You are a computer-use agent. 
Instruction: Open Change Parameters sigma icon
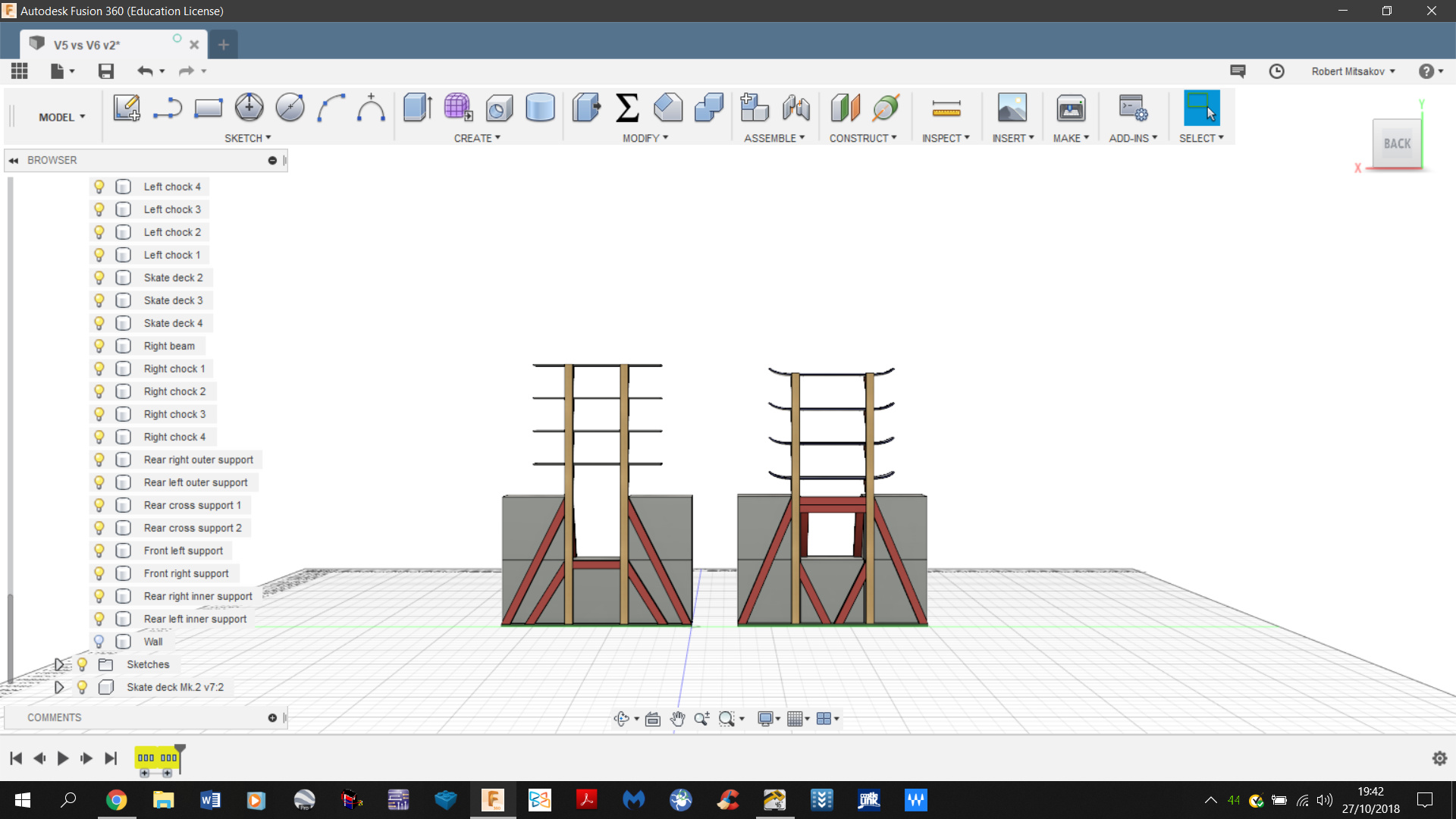tap(627, 108)
